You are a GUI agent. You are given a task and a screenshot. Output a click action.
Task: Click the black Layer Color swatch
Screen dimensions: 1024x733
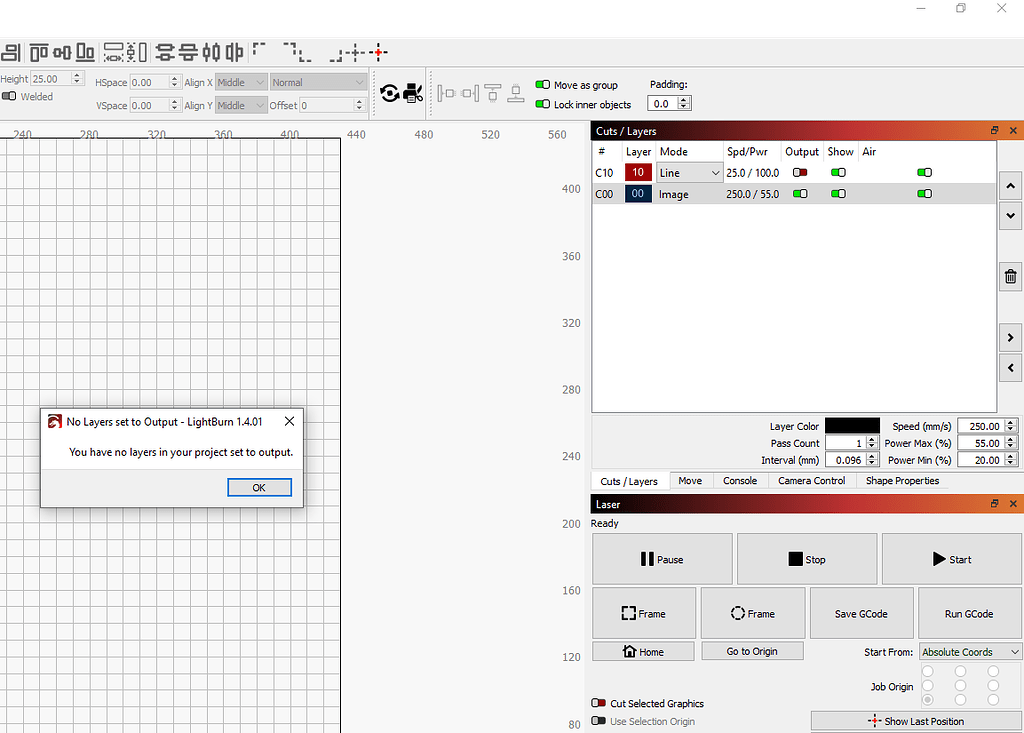tap(852, 426)
